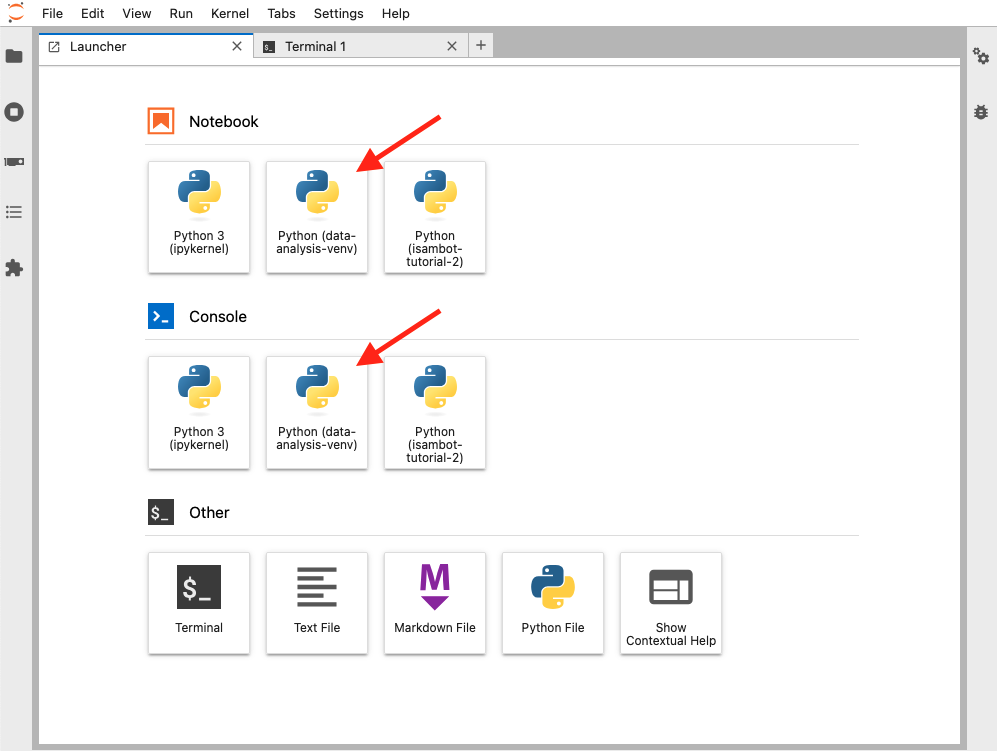
Task: Click Show Contextual Help card
Action: [x=671, y=603]
